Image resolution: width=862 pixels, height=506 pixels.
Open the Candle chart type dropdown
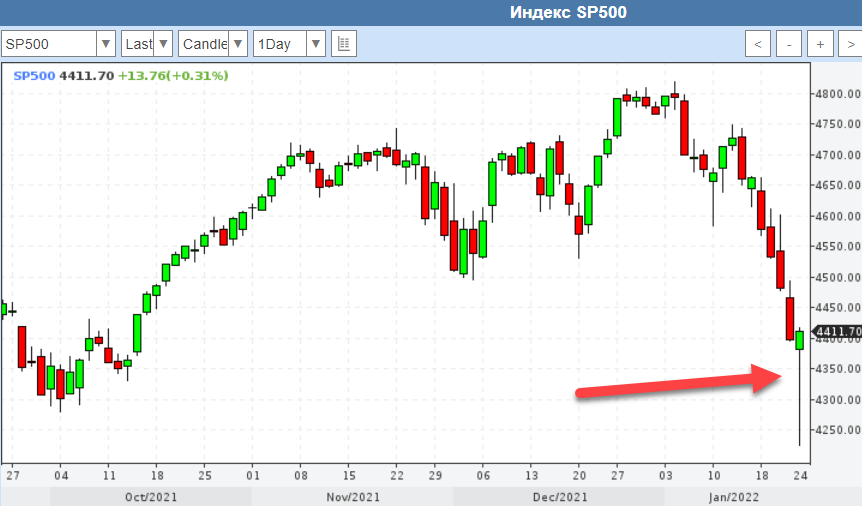(237, 44)
